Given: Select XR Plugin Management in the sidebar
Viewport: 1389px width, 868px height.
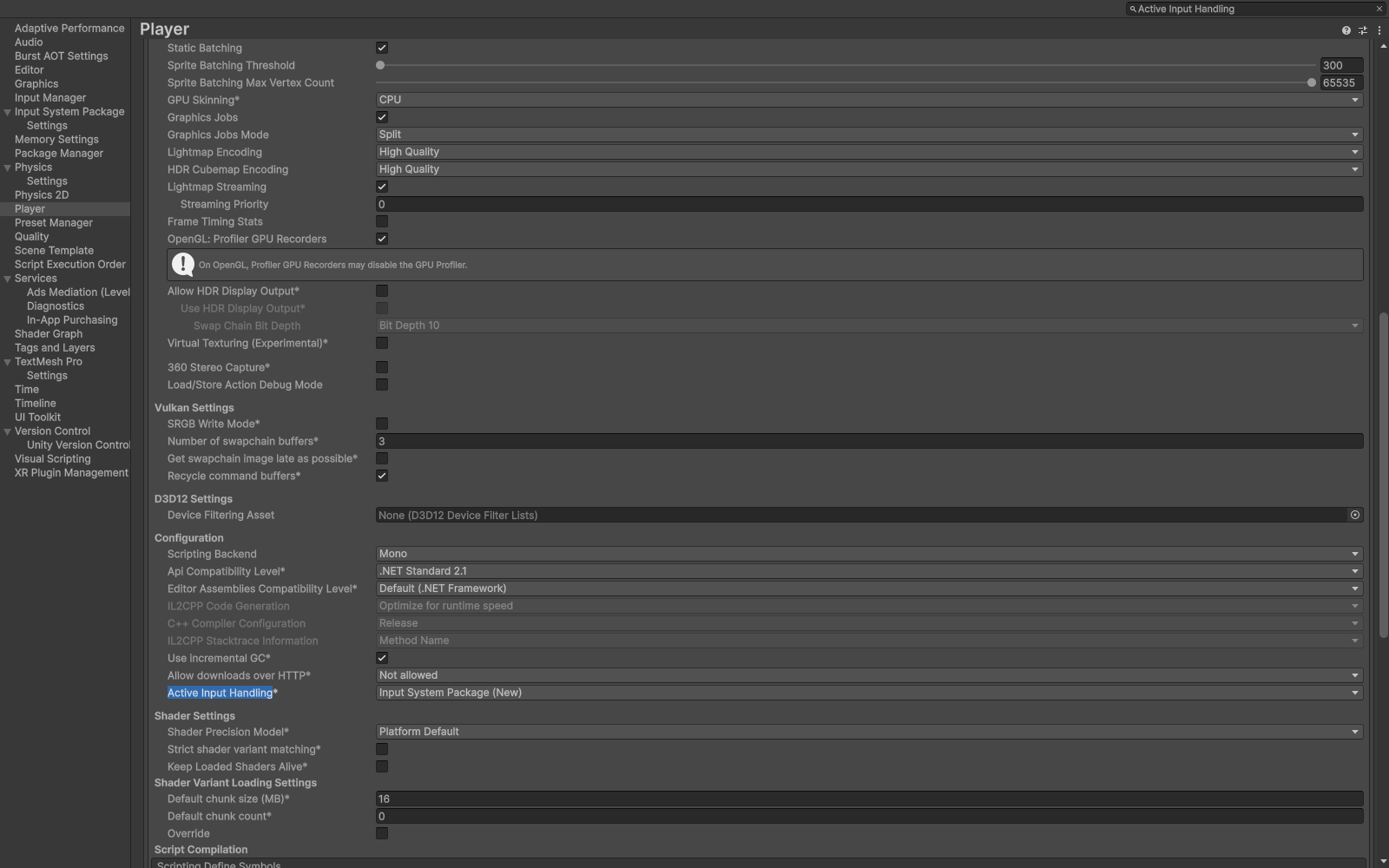Looking at the screenshot, I should click(x=71, y=473).
